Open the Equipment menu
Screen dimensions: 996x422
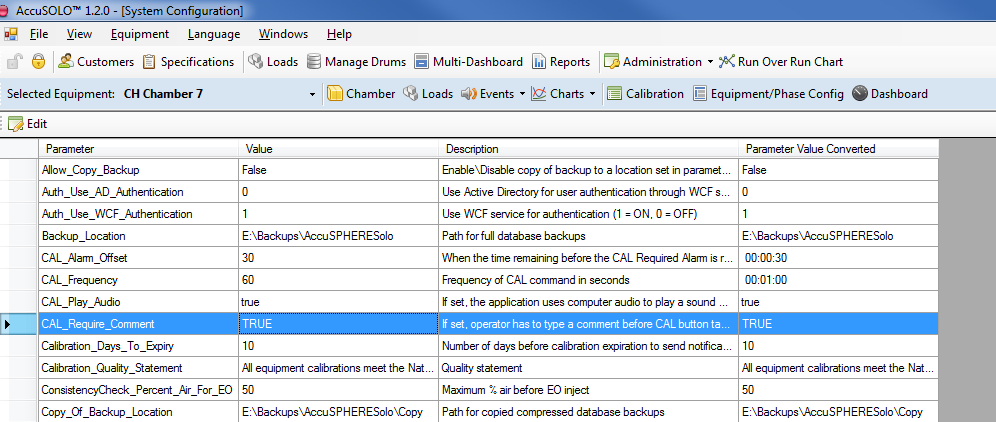pos(139,34)
